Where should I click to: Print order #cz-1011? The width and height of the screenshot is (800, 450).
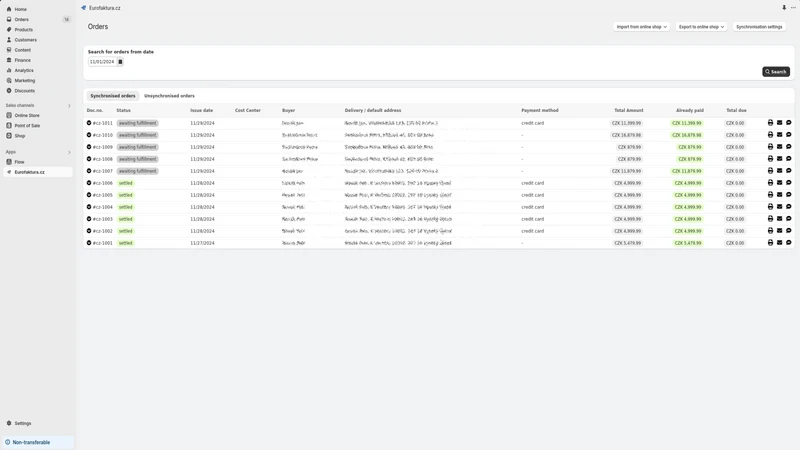click(x=770, y=122)
